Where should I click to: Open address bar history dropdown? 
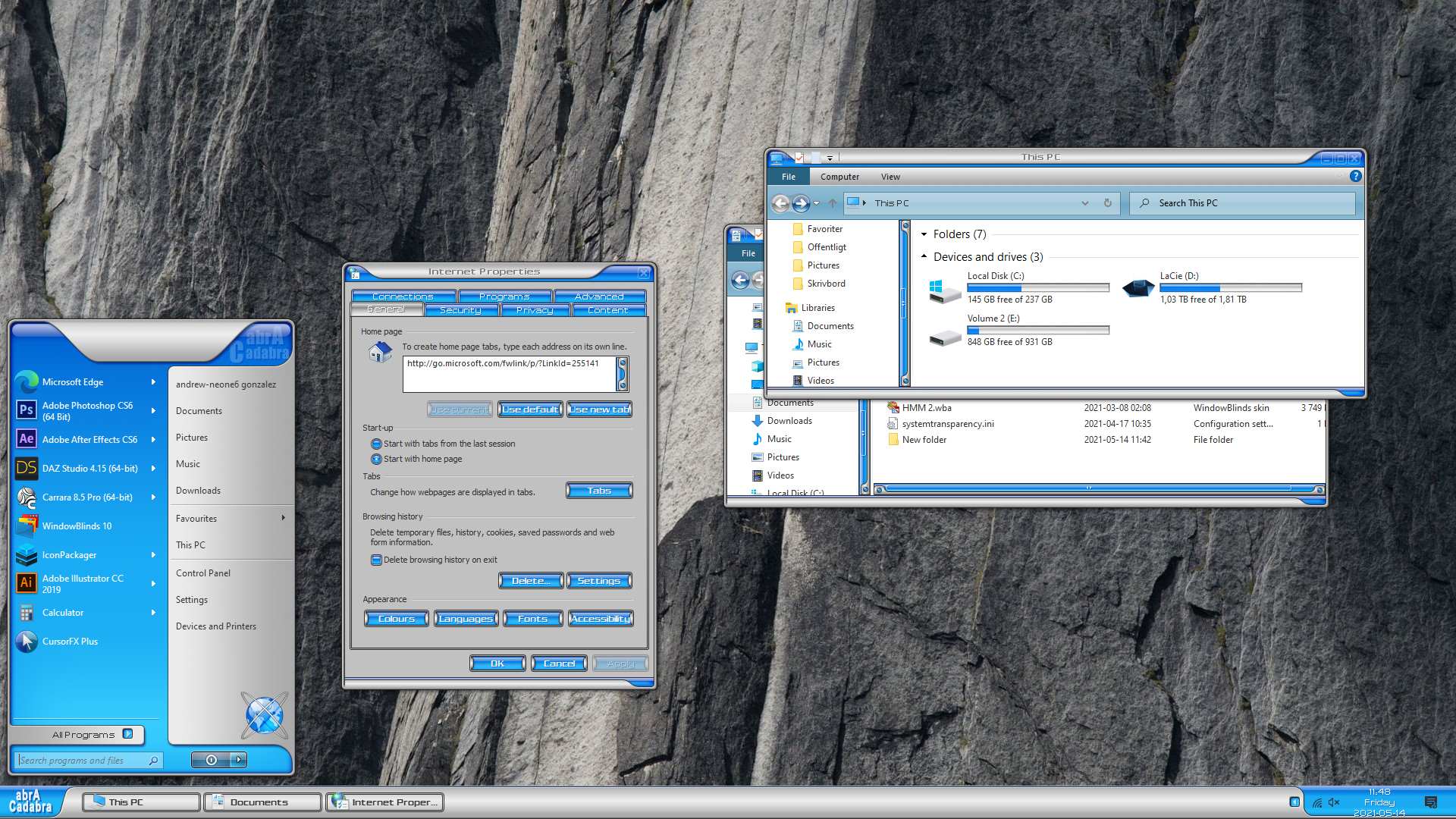point(1084,202)
